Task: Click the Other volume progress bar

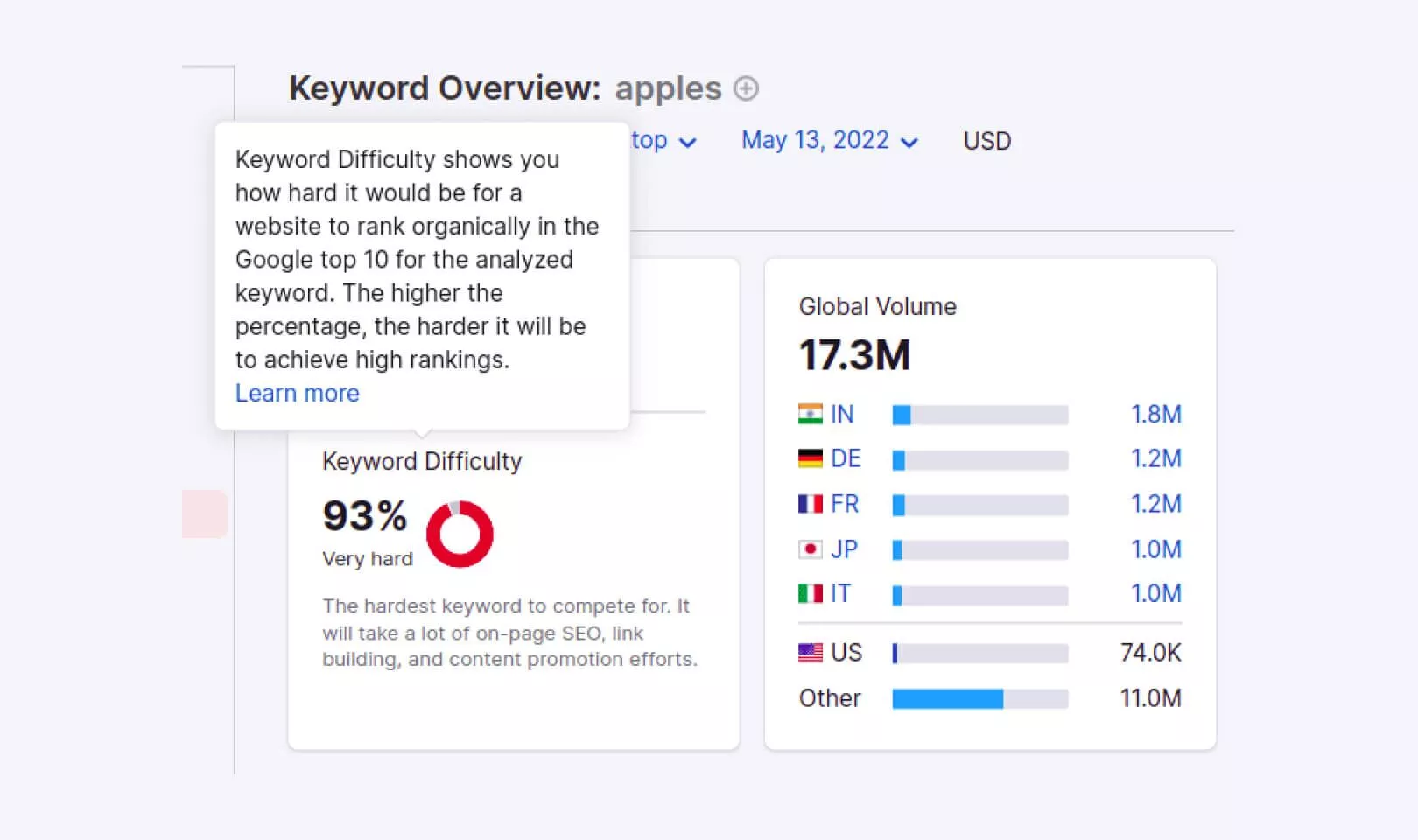Action: click(x=979, y=698)
